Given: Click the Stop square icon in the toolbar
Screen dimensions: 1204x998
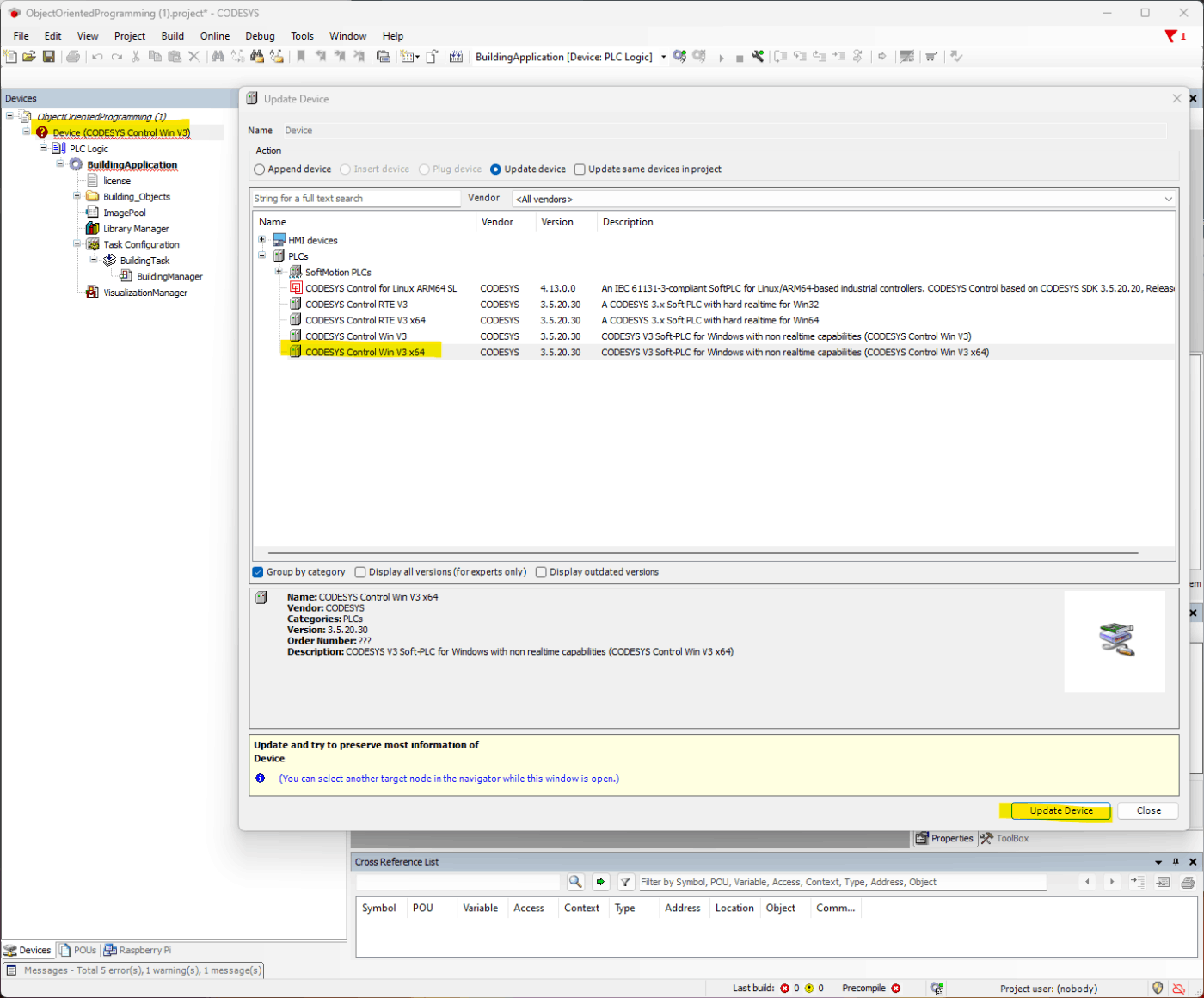Looking at the screenshot, I should 739,58.
